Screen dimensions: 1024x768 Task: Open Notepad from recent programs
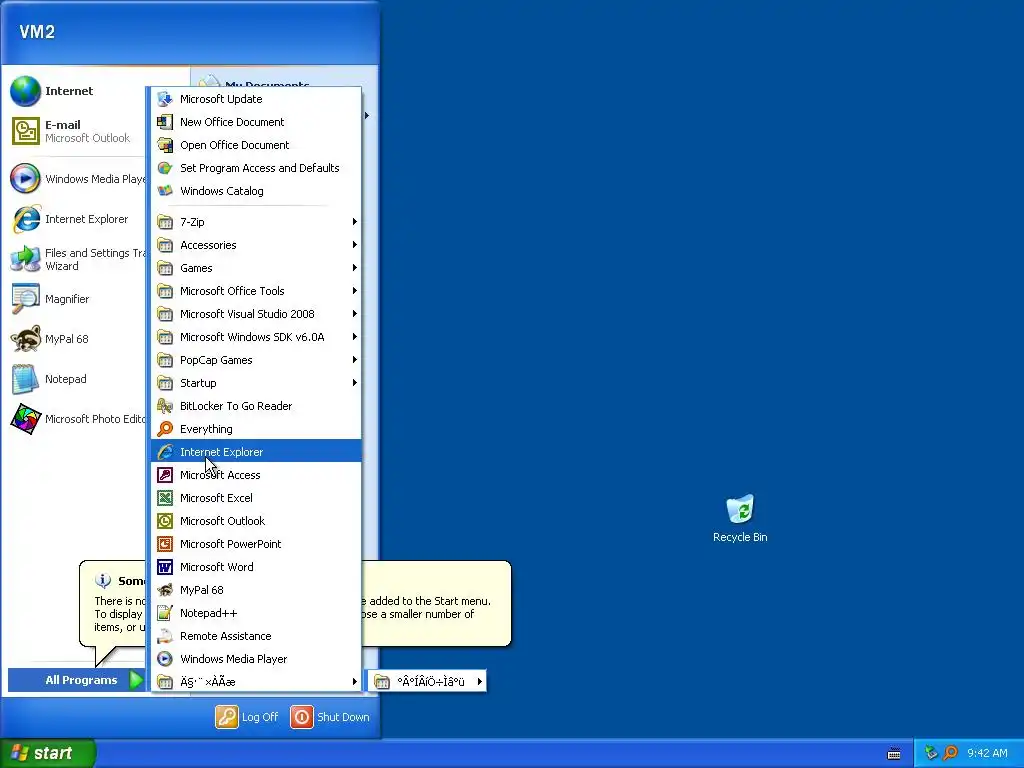(x=75, y=379)
